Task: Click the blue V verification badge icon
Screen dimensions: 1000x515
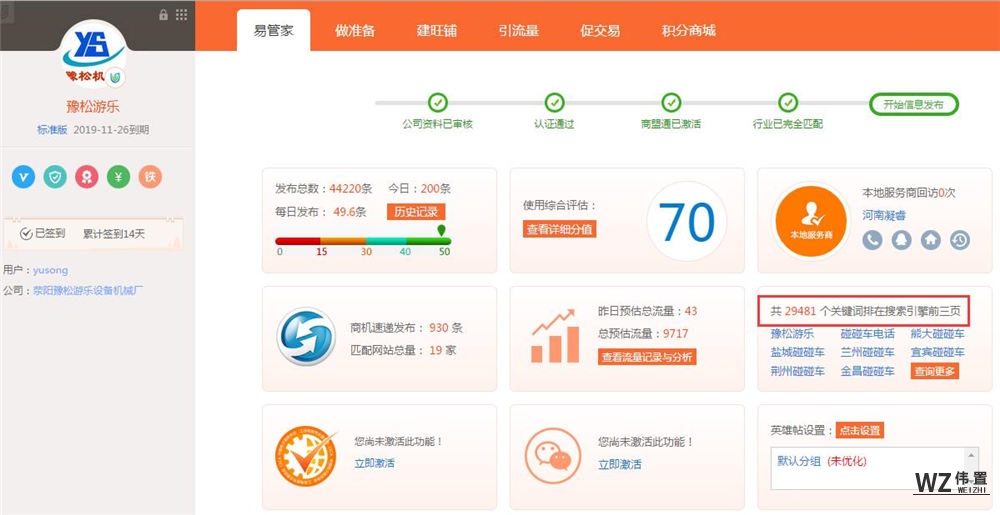Action: tap(24, 177)
